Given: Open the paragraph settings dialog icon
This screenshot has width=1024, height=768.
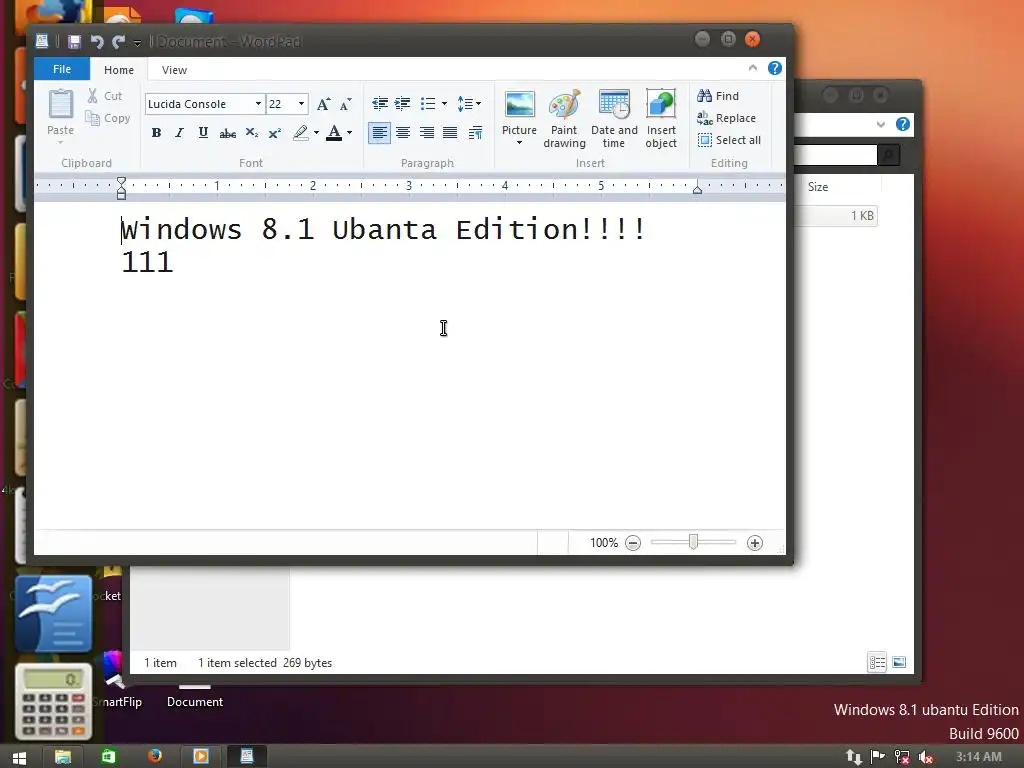Looking at the screenshot, I should 475,133.
